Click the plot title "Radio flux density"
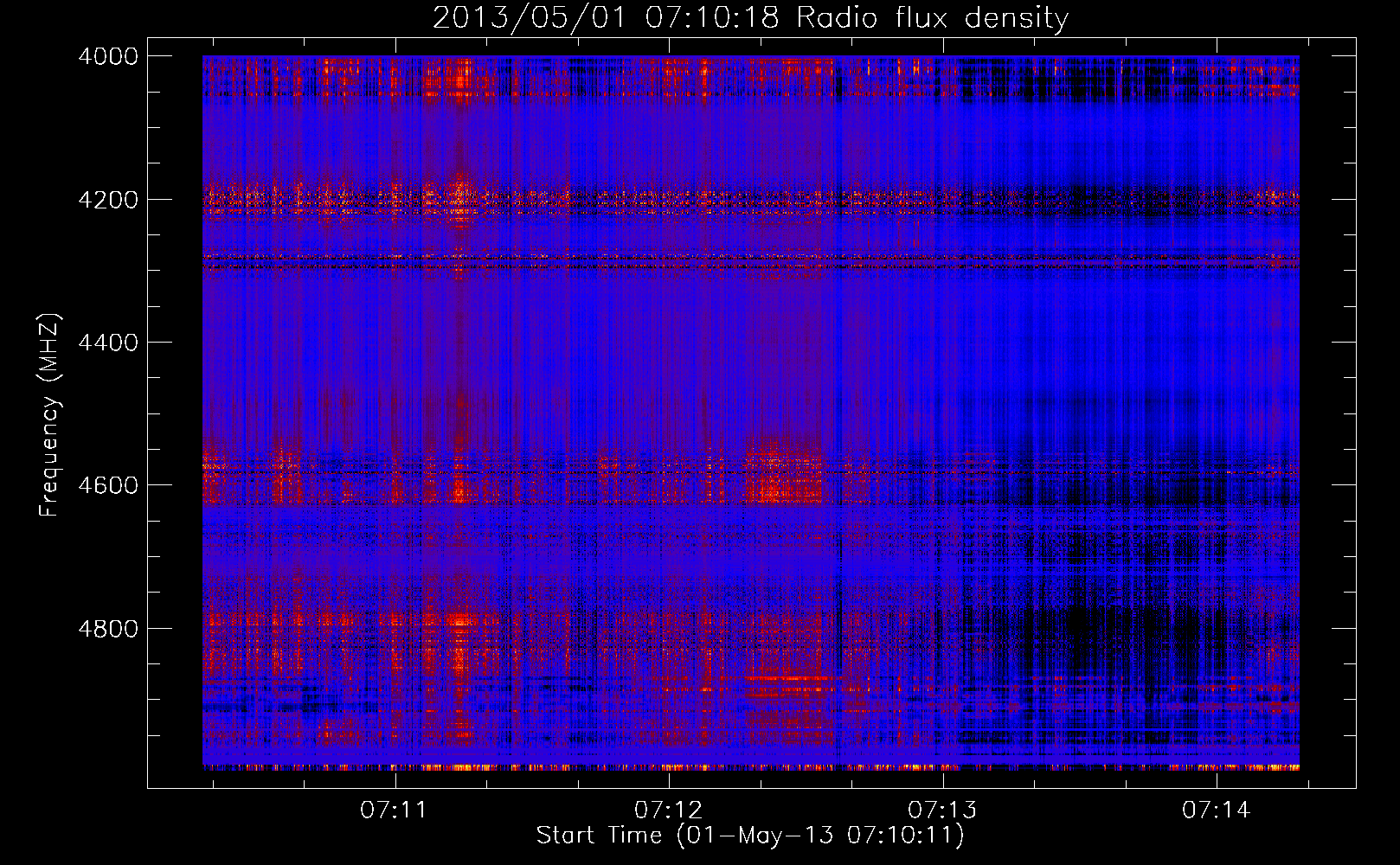Image resolution: width=1400 pixels, height=865 pixels. (933, 18)
